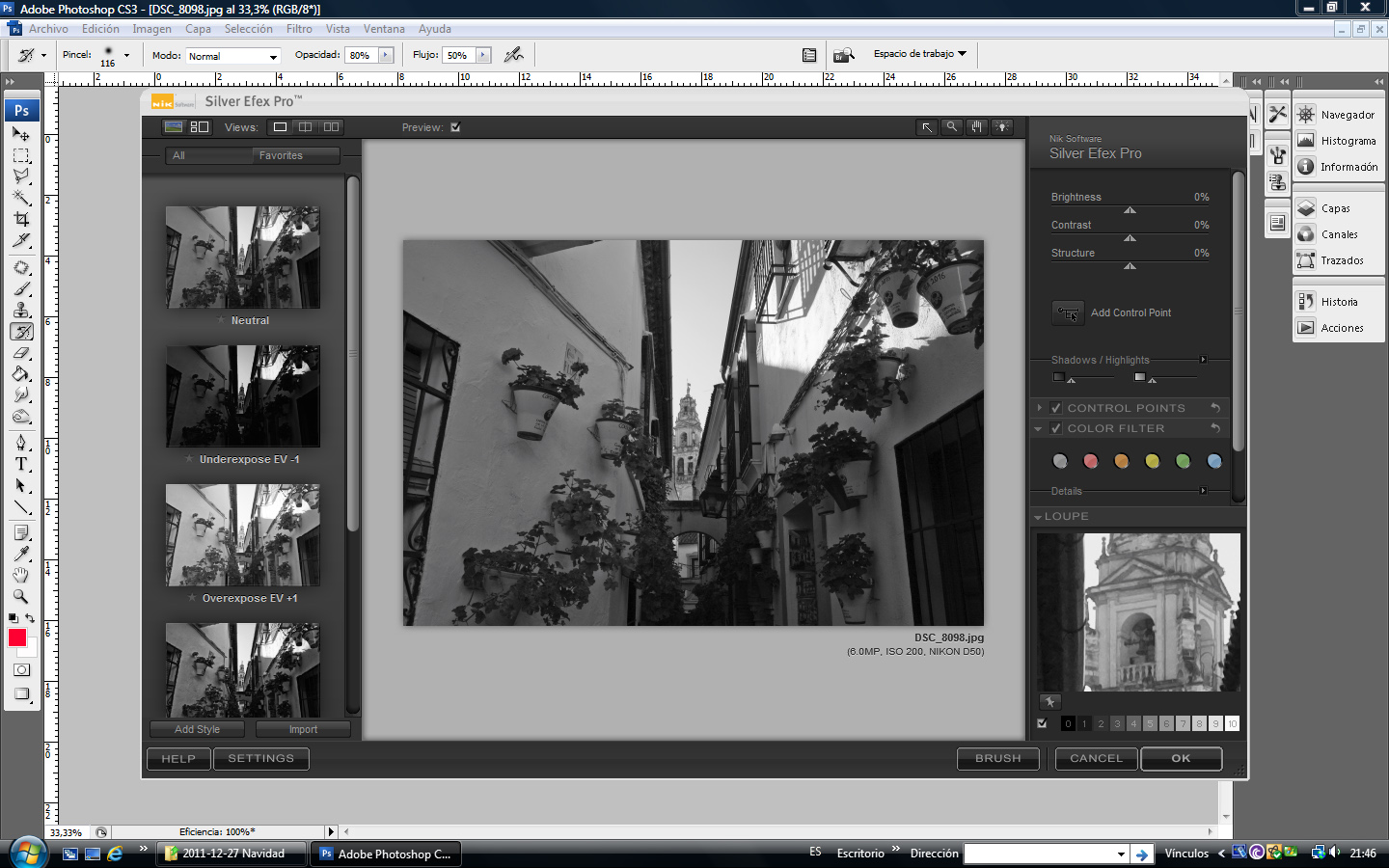Open the Opacidad slider arrow
This screenshot has width=1389, height=868.
click(x=387, y=55)
